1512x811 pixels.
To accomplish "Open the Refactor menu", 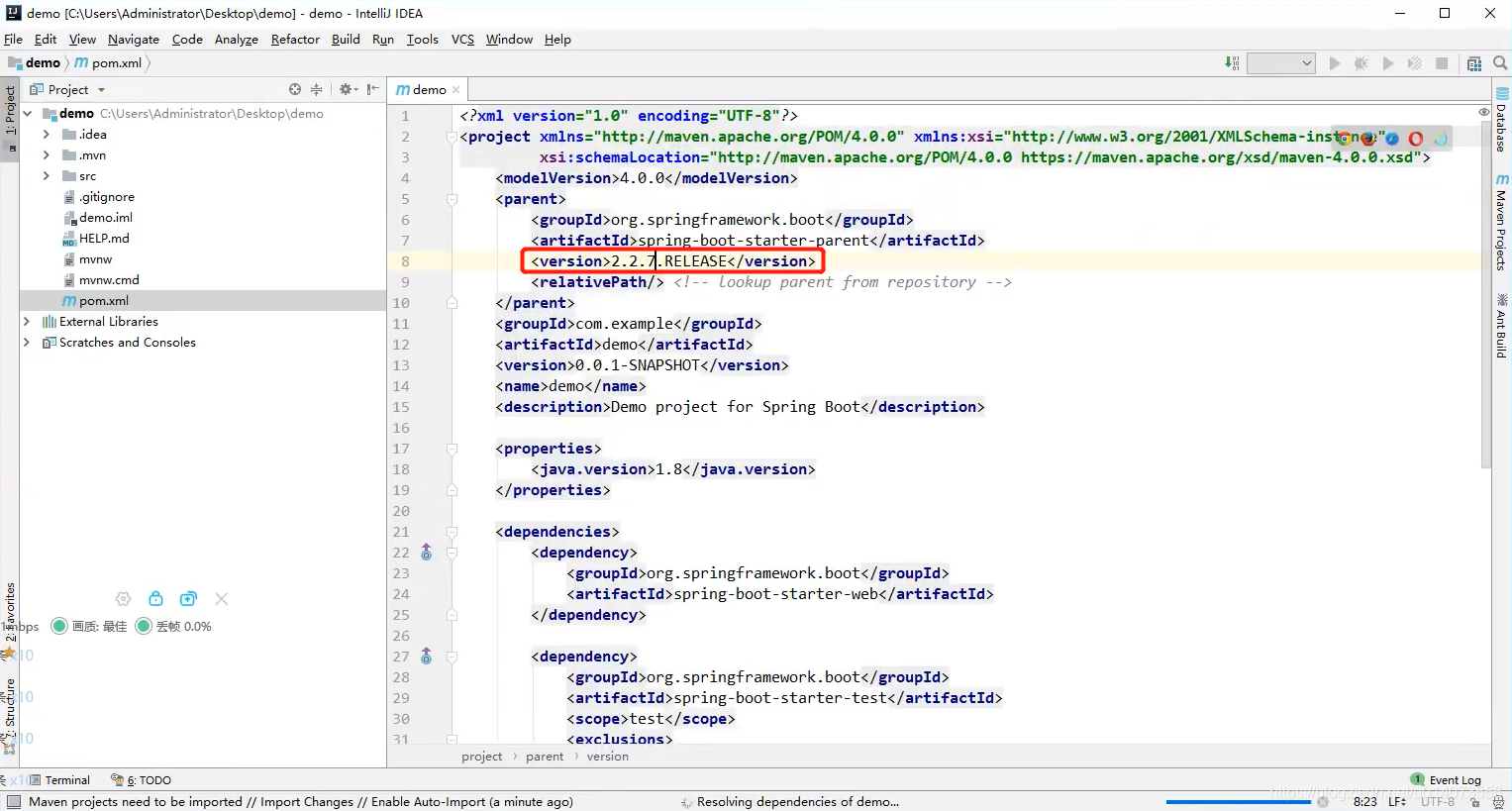I will coord(295,40).
